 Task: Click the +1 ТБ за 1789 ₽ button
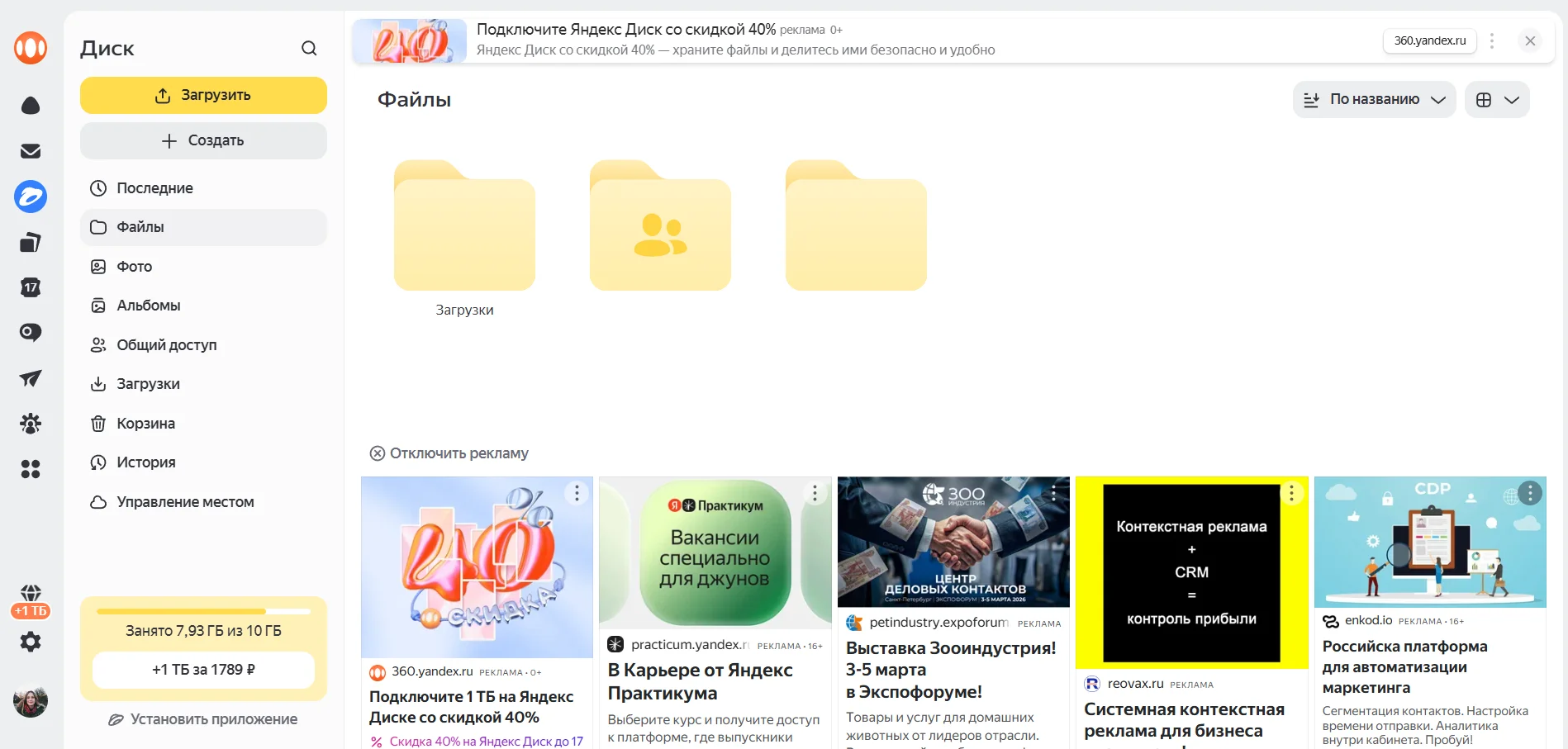(x=203, y=670)
